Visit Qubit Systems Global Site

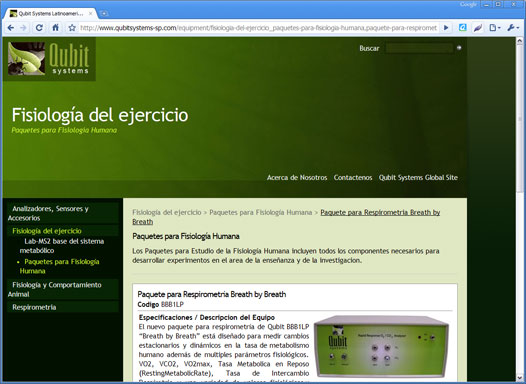tap(418, 177)
